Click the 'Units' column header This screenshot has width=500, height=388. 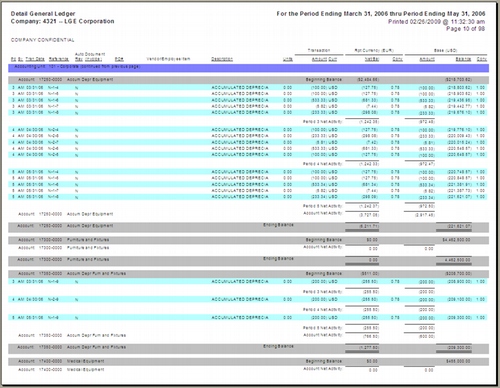pyautogui.click(x=288, y=59)
